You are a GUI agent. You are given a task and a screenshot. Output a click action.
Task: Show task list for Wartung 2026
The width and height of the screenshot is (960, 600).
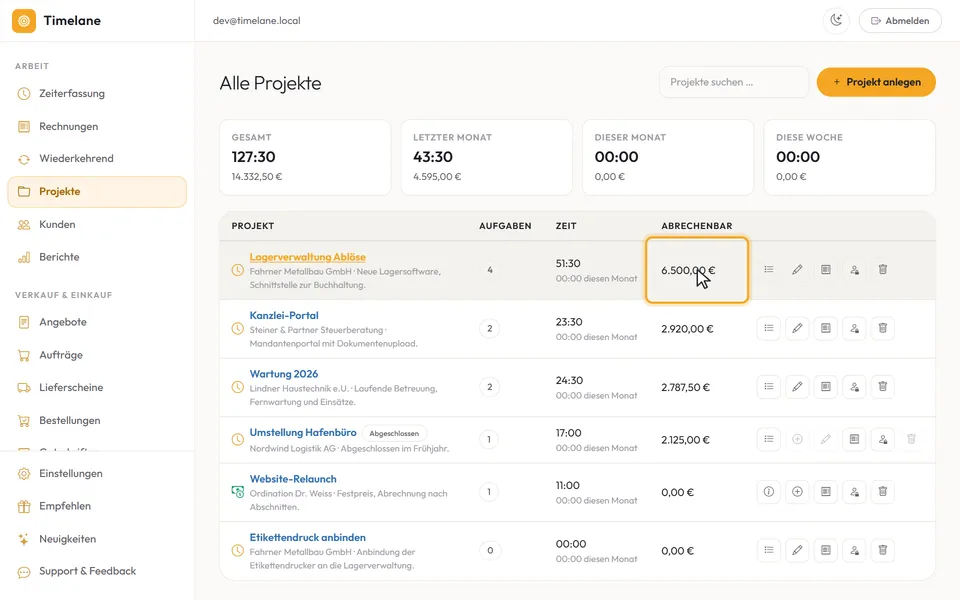769,386
